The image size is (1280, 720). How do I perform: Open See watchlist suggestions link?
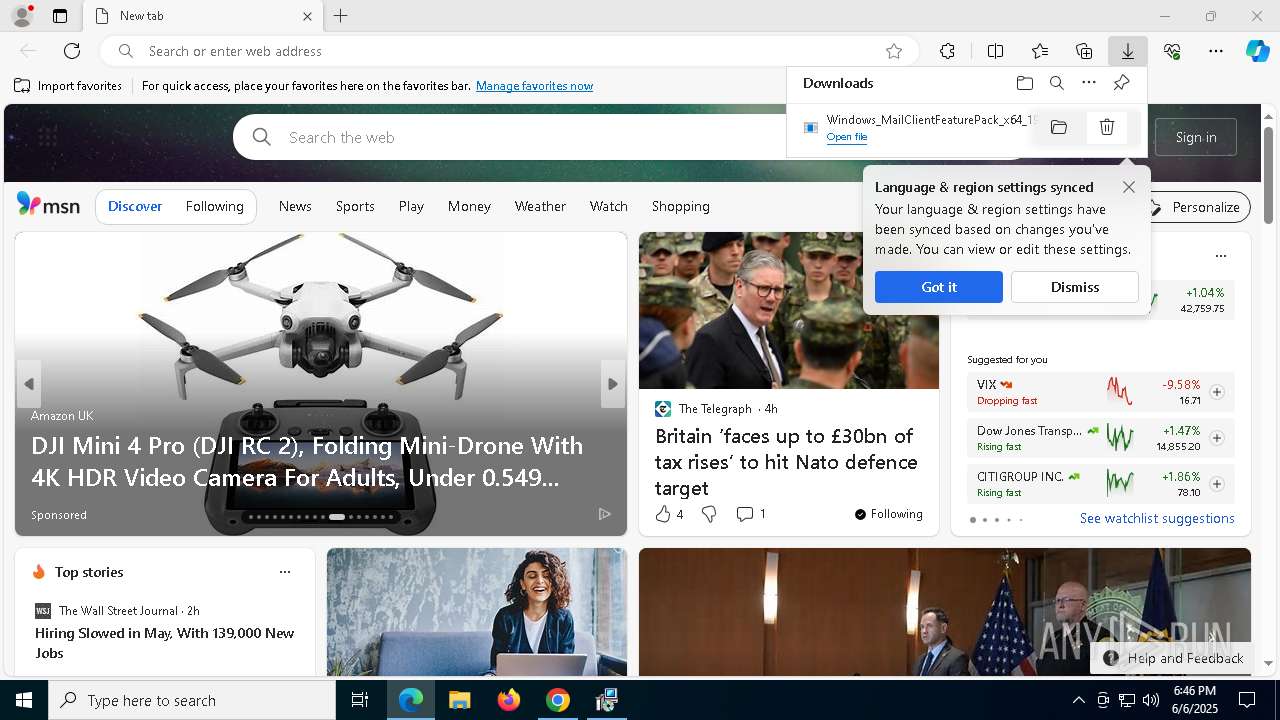click(1157, 518)
